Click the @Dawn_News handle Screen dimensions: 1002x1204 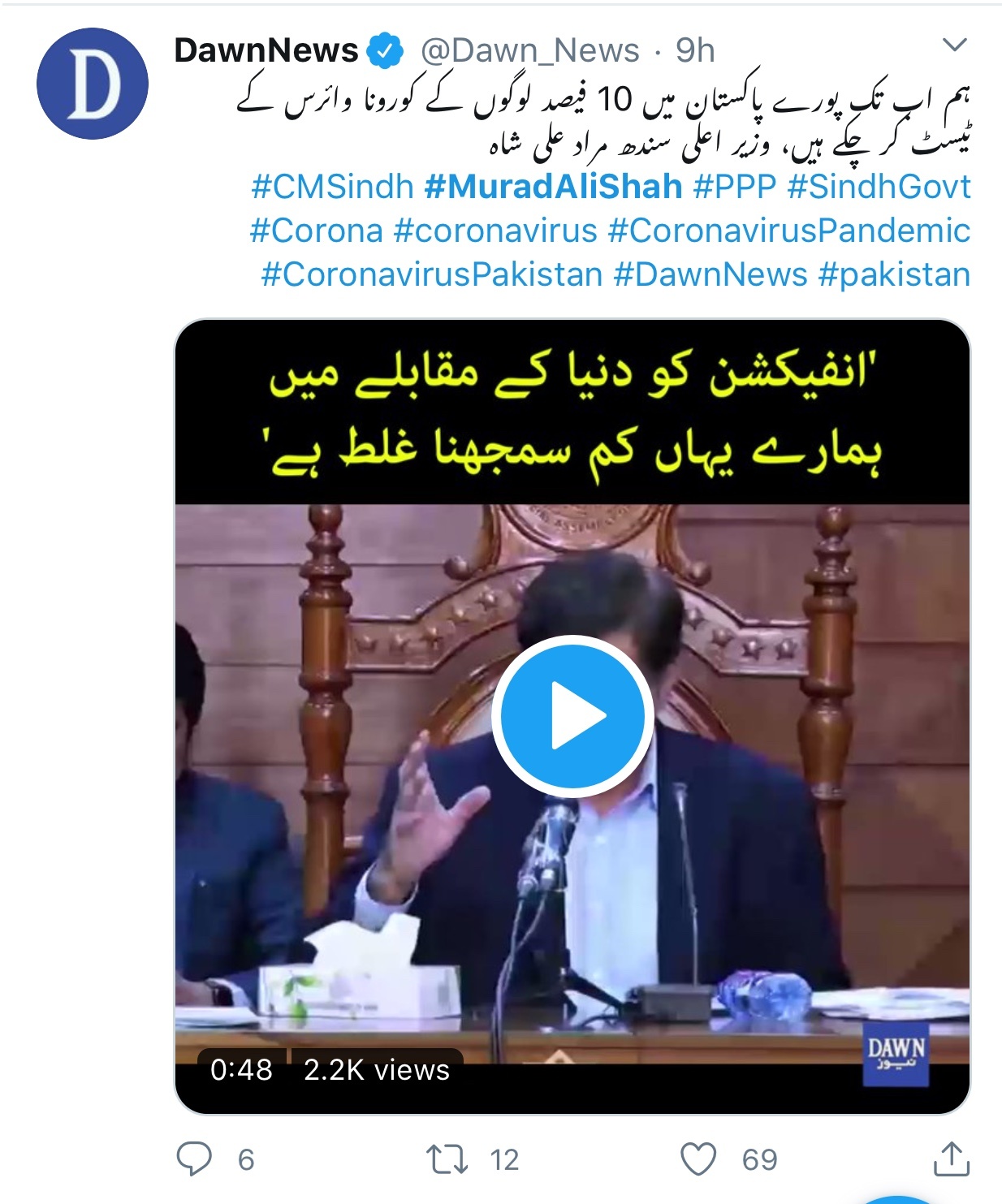[529, 50]
